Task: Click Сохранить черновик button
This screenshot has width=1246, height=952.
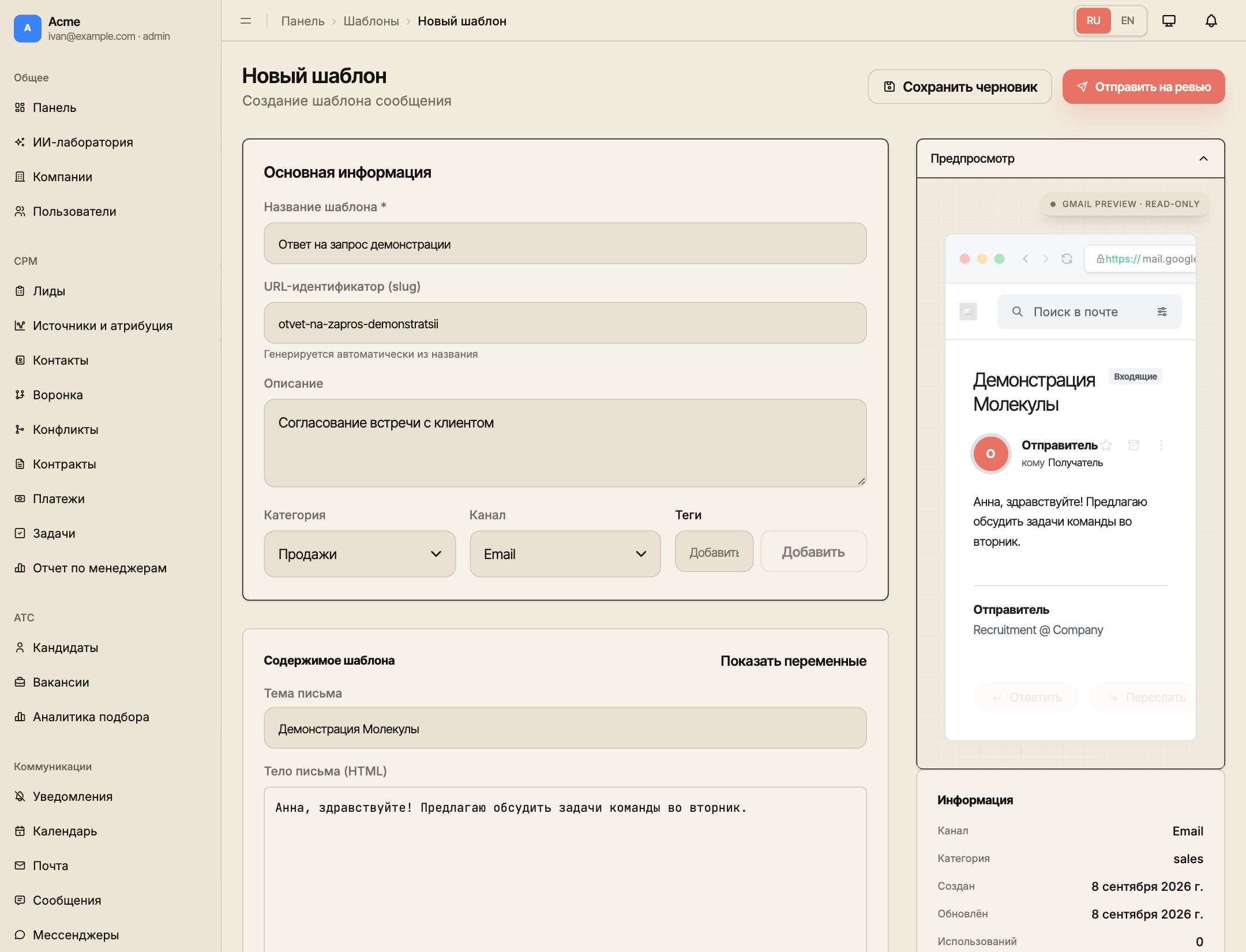Action: [960, 87]
